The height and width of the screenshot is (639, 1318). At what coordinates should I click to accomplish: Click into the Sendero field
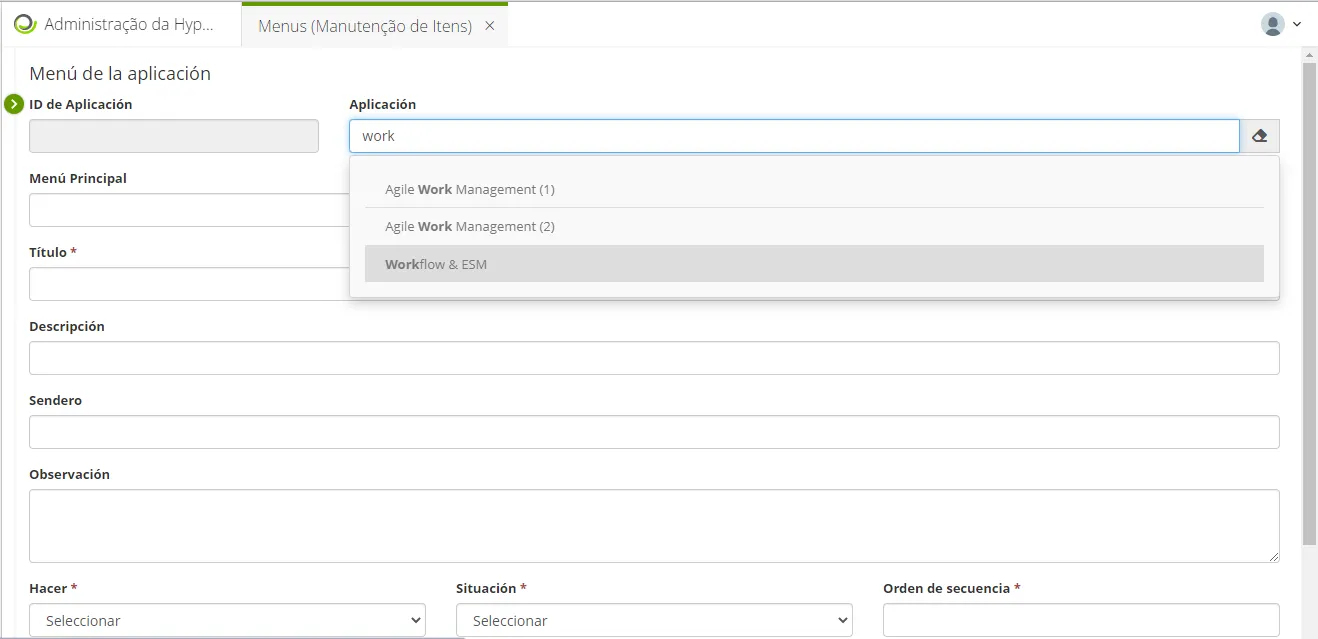654,432
